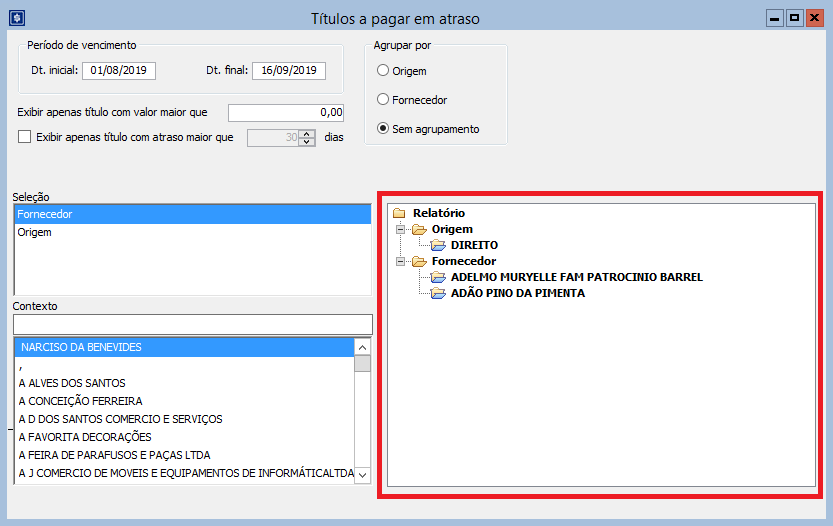Select Origem in the Seleção list

coord(34,232)
